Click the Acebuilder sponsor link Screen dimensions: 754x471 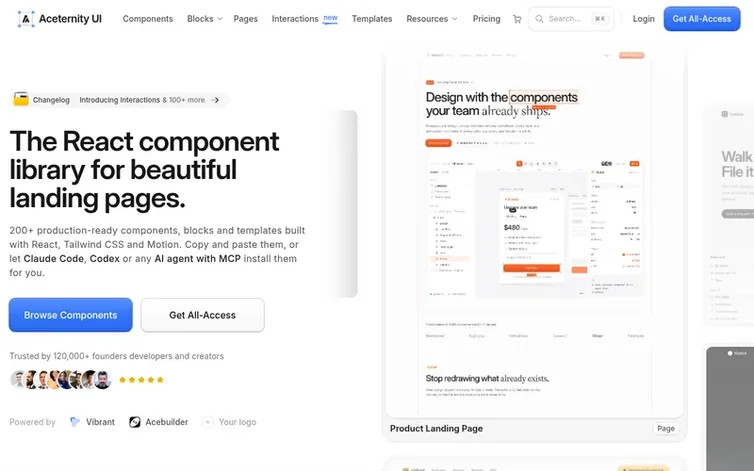click(159, 422)
